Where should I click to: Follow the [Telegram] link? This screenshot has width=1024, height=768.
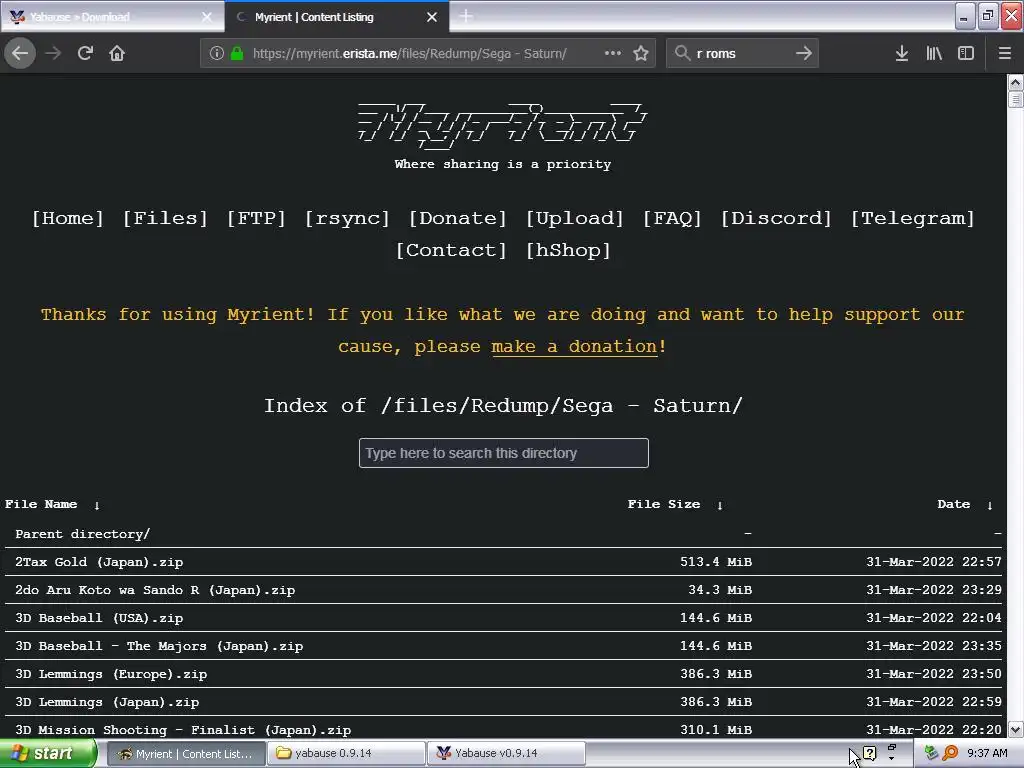tap(912, 218)
